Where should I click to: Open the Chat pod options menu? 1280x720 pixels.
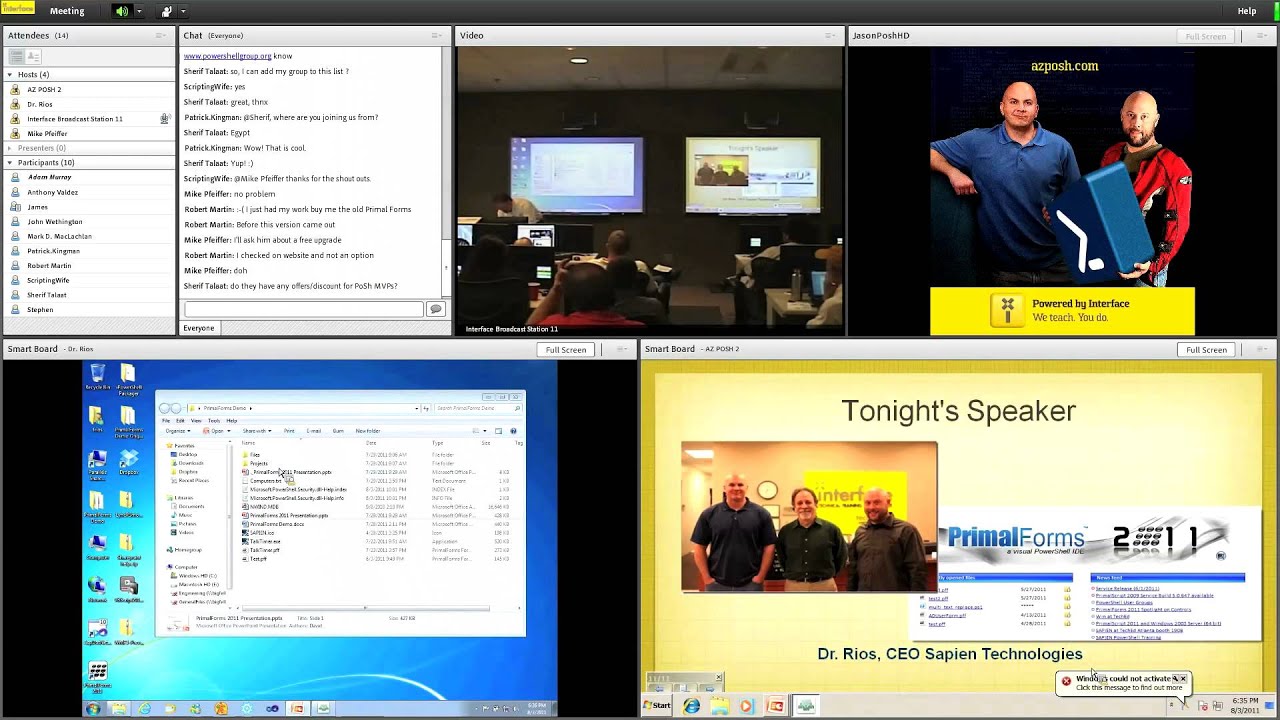(x=437, y=35)
